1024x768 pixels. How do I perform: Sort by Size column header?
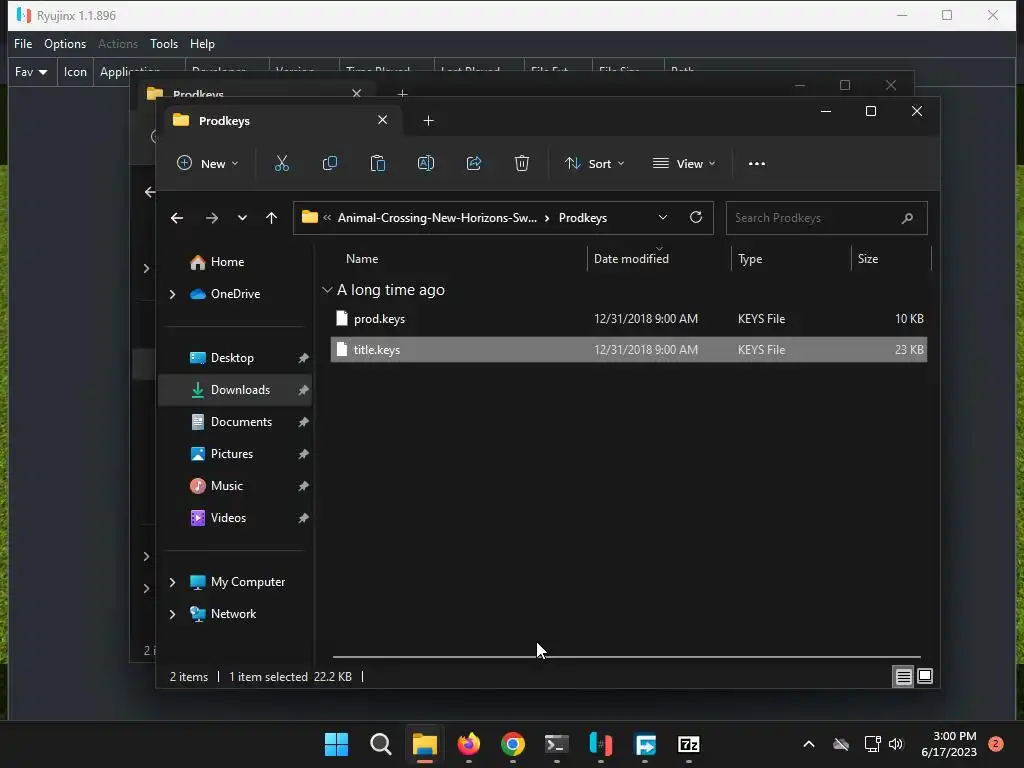867,259
